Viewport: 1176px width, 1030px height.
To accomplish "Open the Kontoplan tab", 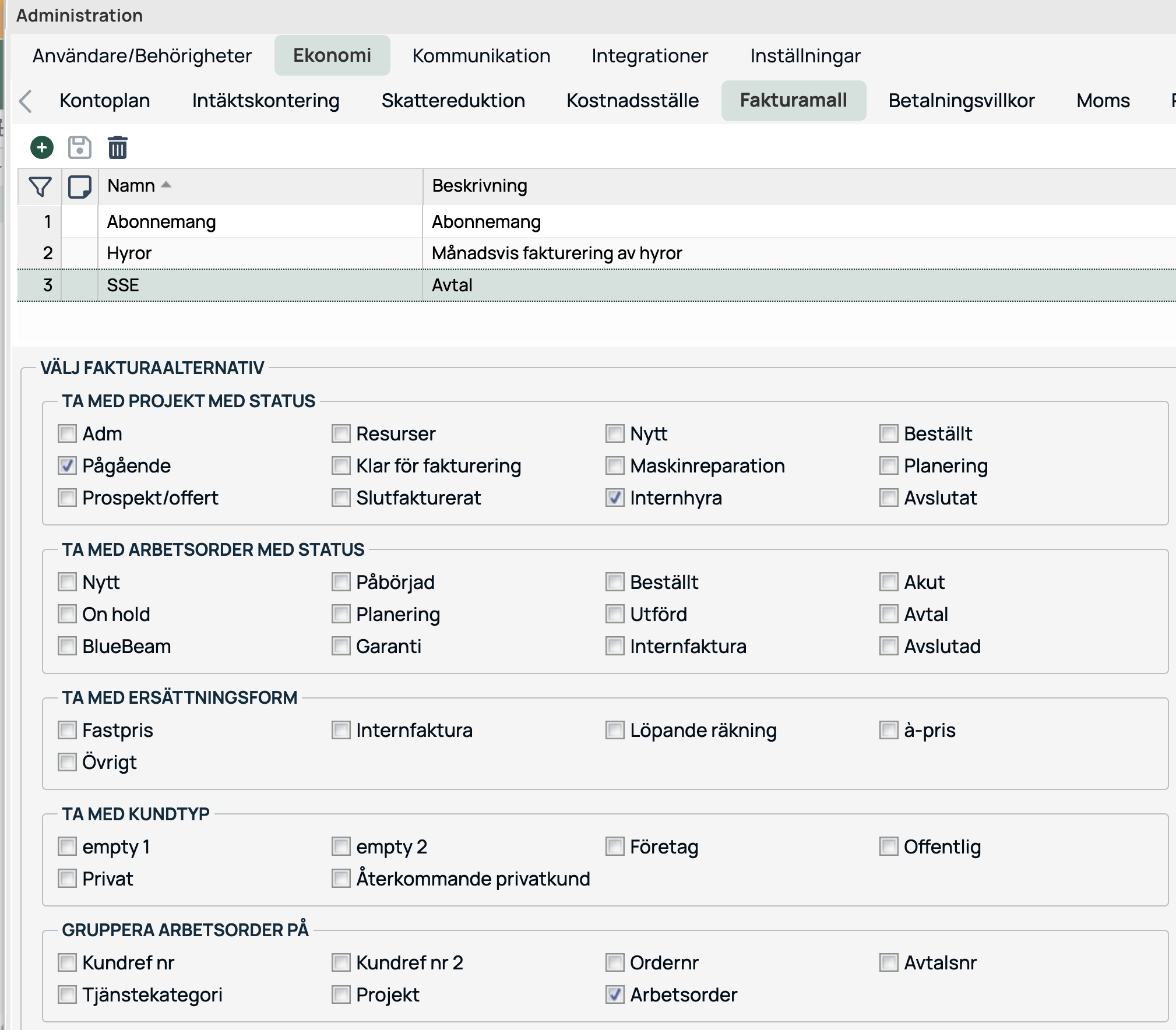I will click(105, 101).
